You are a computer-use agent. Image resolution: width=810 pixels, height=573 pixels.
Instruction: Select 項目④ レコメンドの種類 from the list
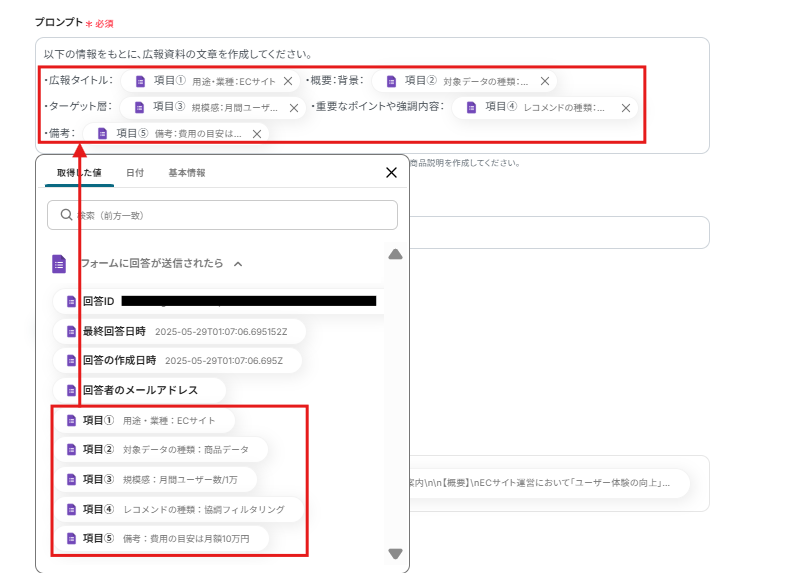179,509
